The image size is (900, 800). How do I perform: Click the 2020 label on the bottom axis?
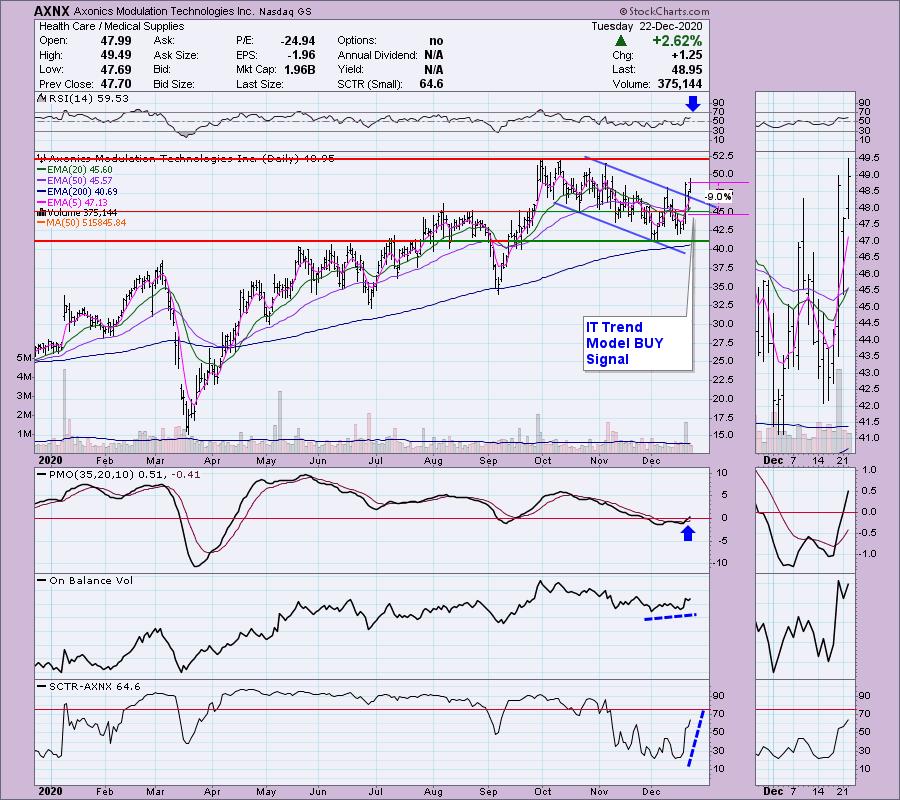(x=51, y=791)
